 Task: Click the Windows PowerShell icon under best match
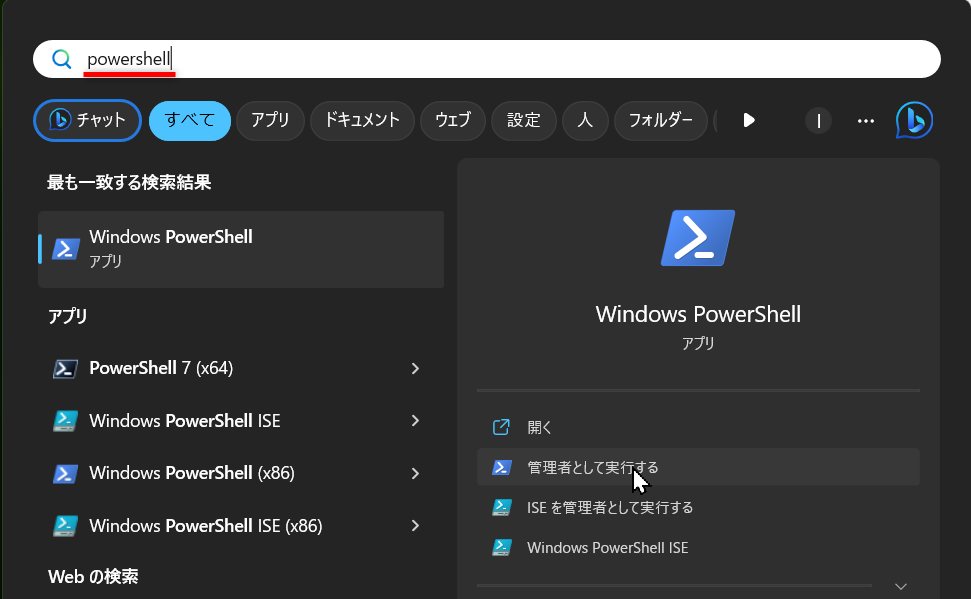65,249
